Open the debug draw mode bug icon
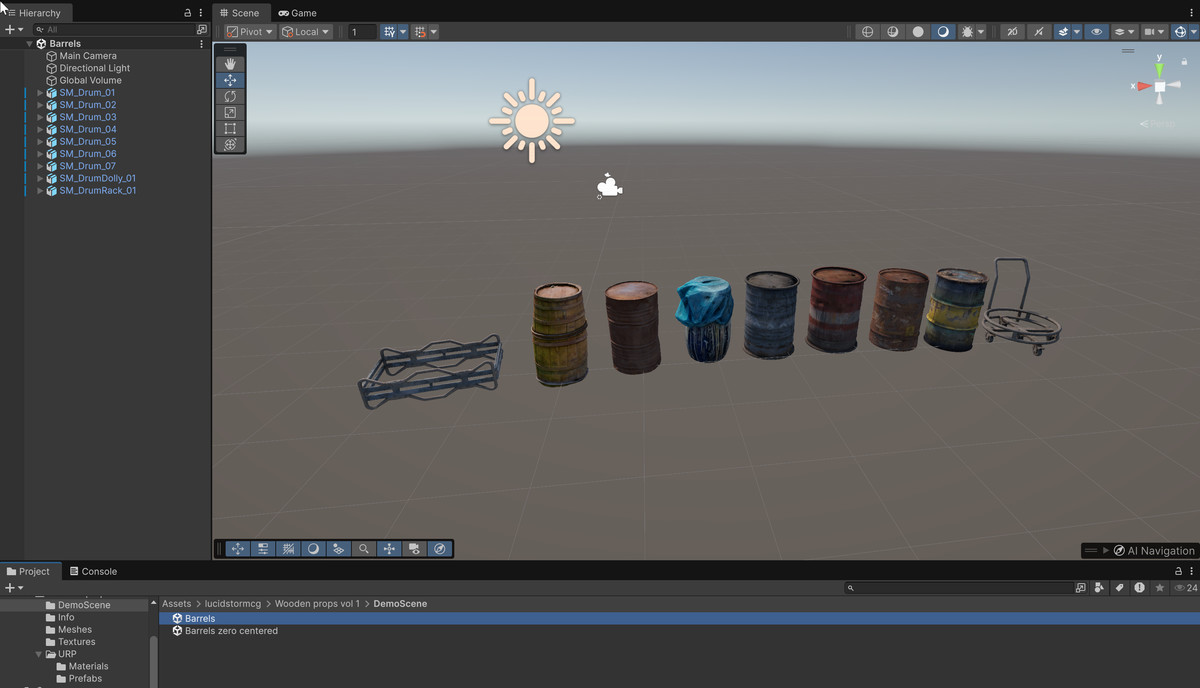1200x688 pixels. coord(967,32)
